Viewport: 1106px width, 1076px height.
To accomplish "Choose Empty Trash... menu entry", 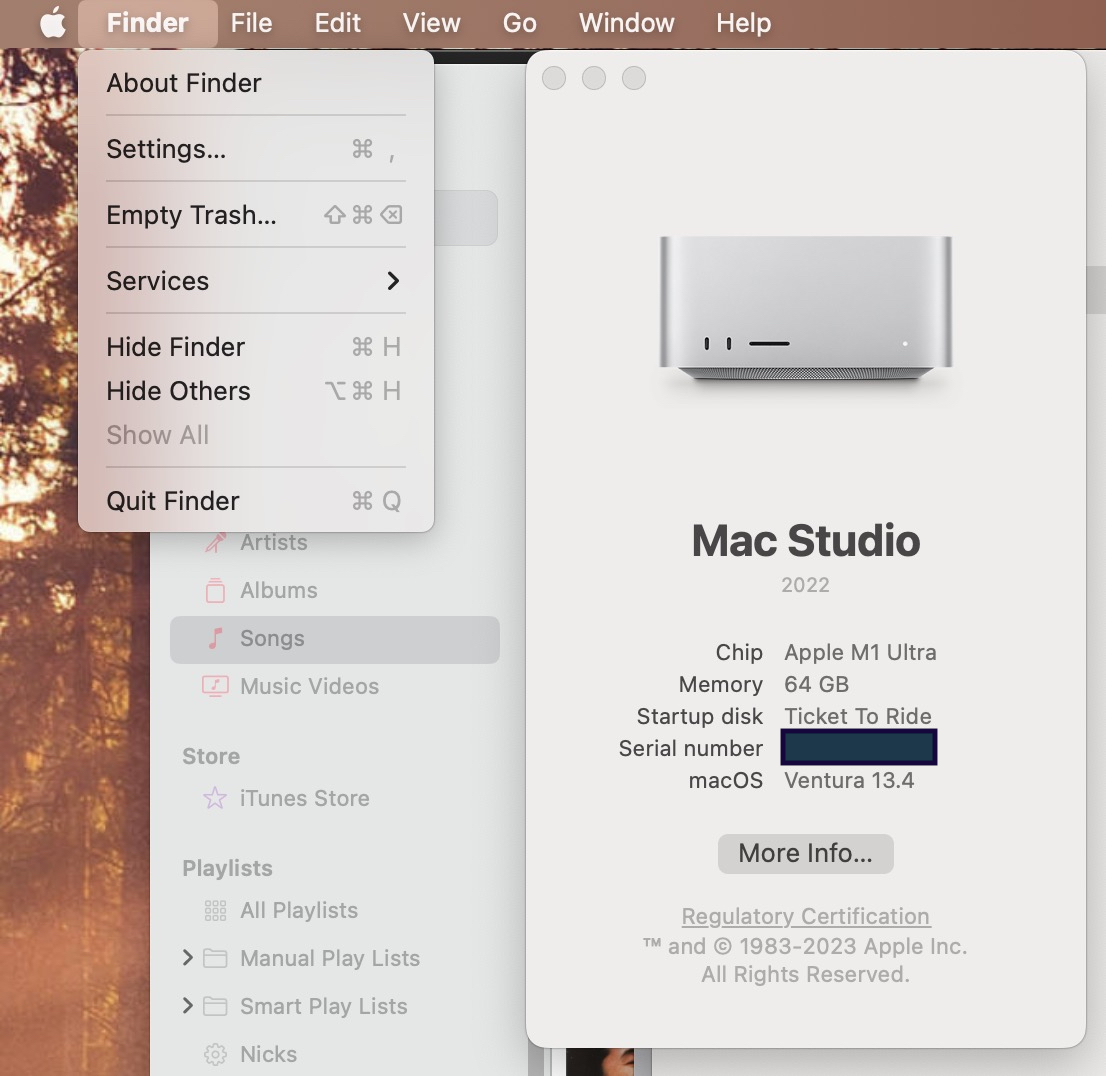I will click(x=256, y=214).
